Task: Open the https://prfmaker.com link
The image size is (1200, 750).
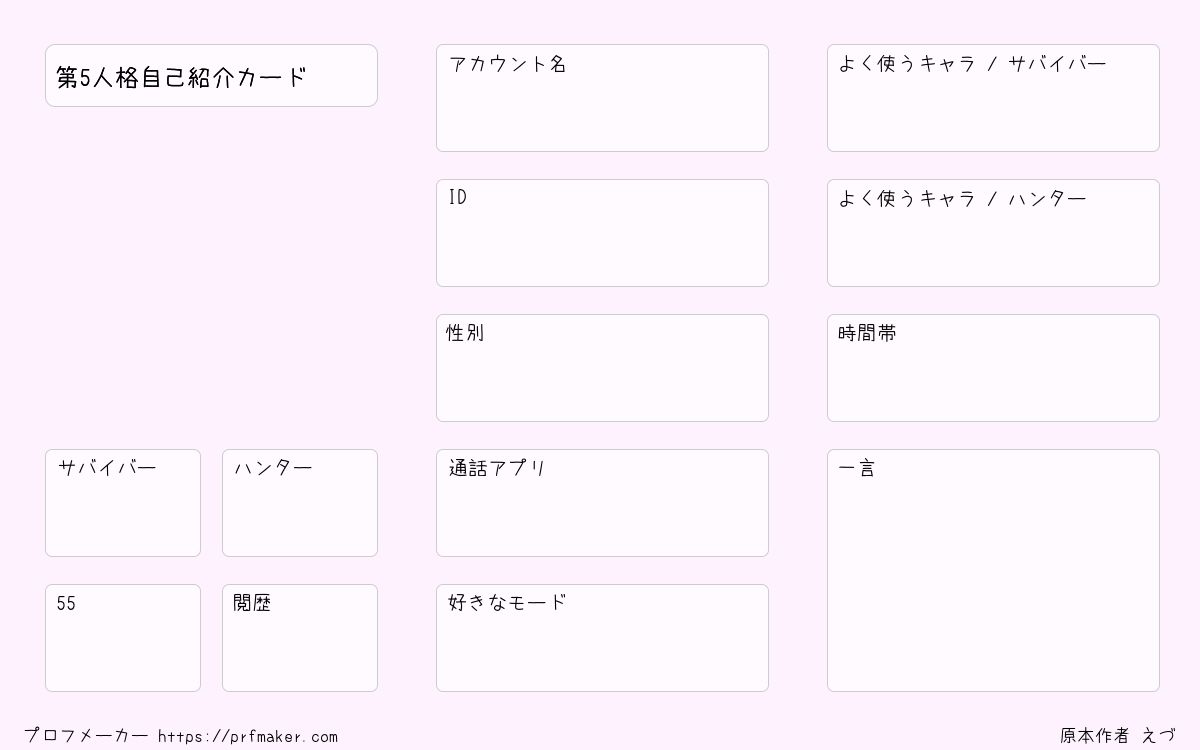Action: (248, 737)
